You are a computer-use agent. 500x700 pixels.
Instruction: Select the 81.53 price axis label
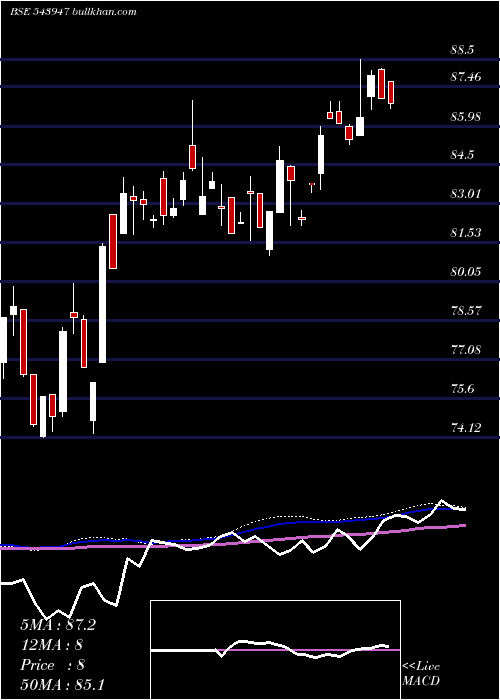click(x=466, y=233)
